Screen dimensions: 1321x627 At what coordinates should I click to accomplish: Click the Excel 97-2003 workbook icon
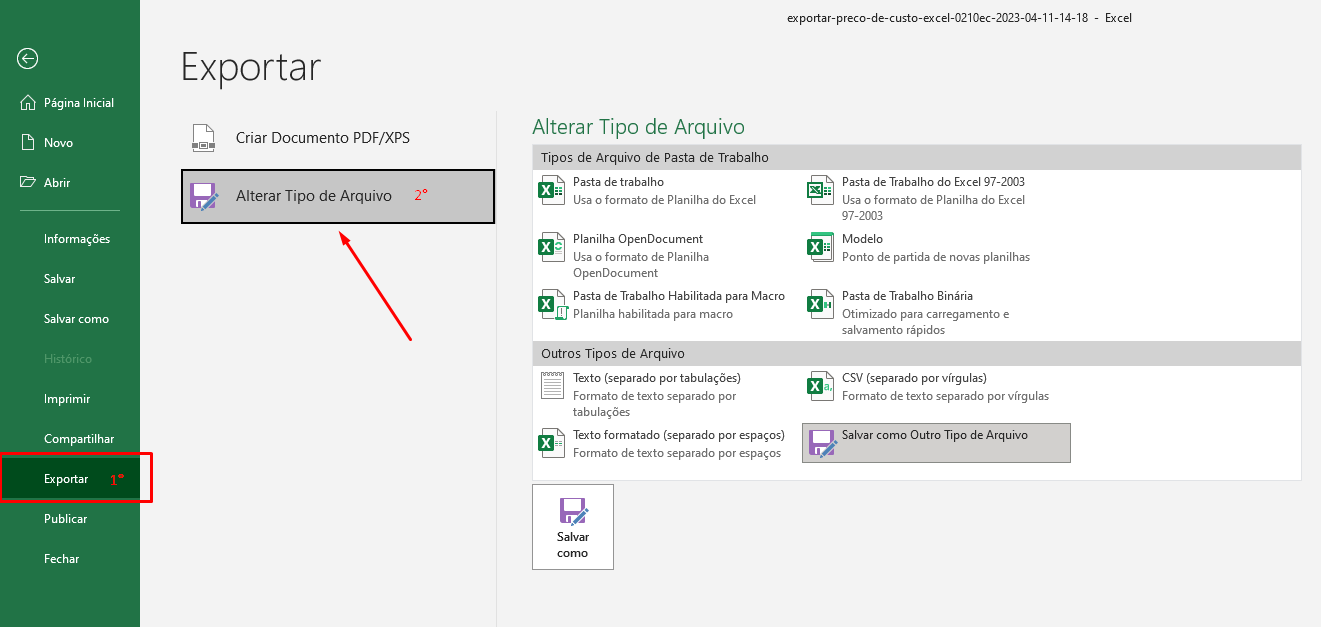point(821,190)
